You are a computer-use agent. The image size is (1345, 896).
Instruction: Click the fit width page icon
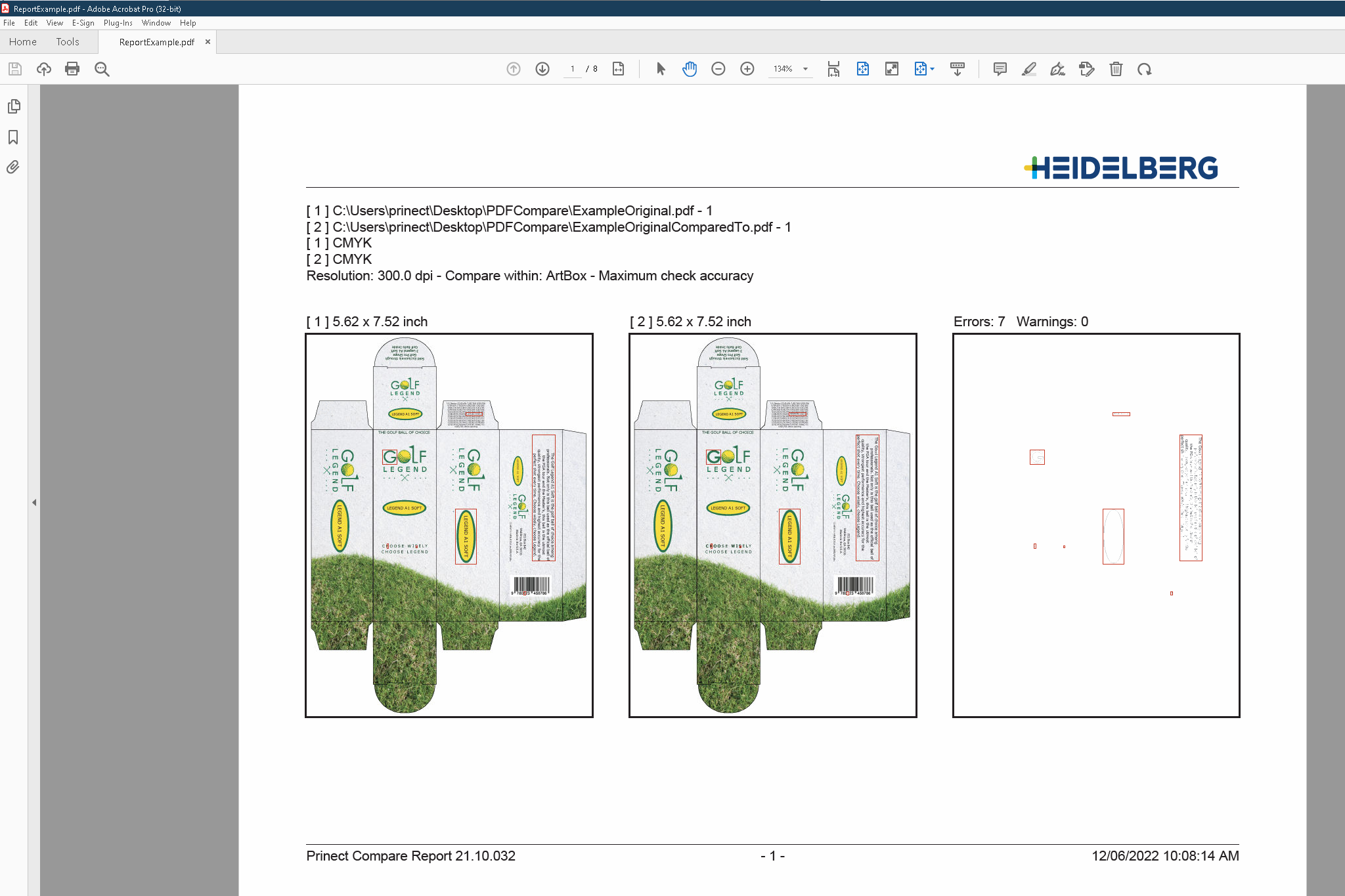[618, 69]
